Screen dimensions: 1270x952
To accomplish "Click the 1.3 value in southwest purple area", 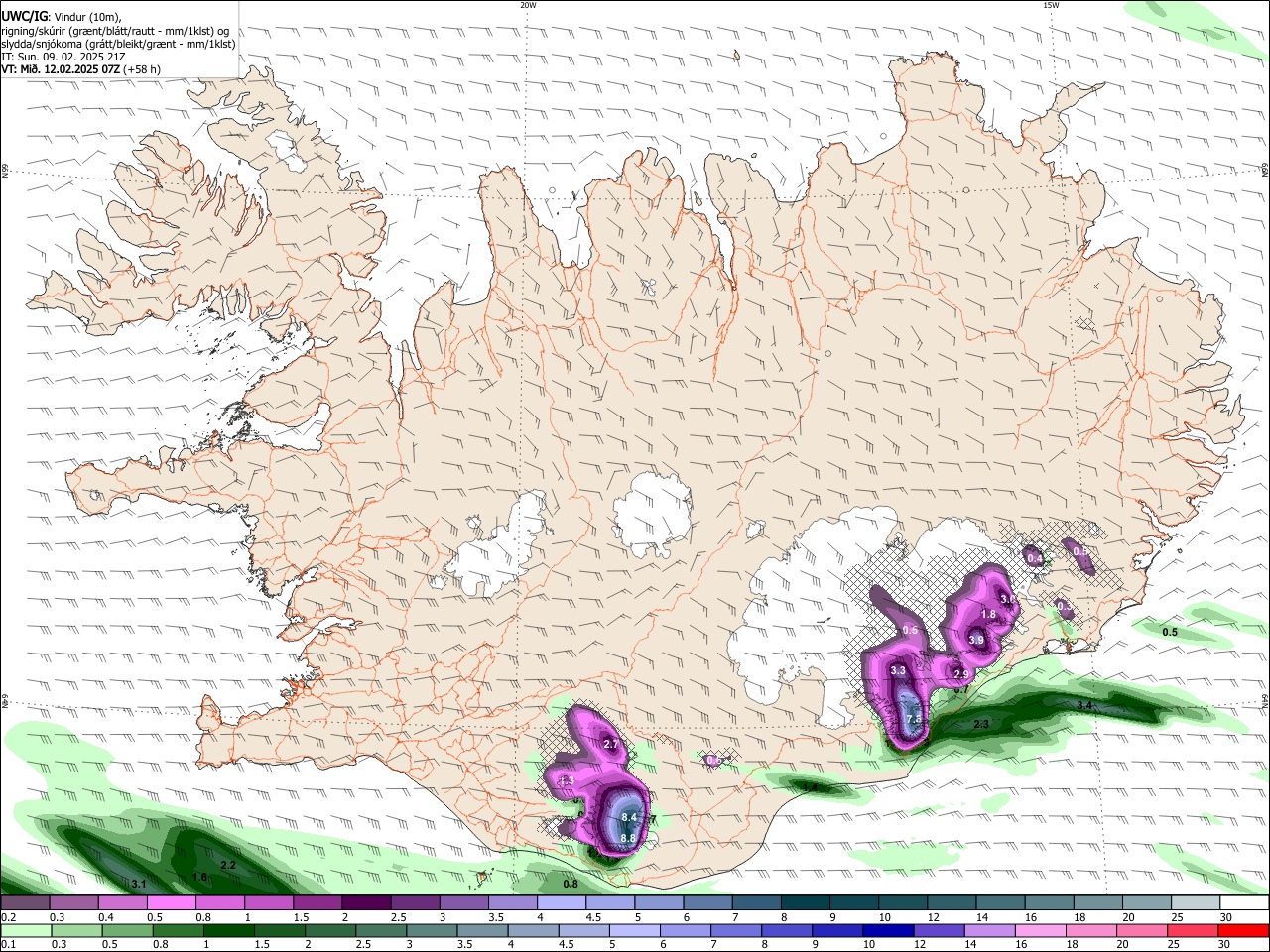I will [568, 781].
